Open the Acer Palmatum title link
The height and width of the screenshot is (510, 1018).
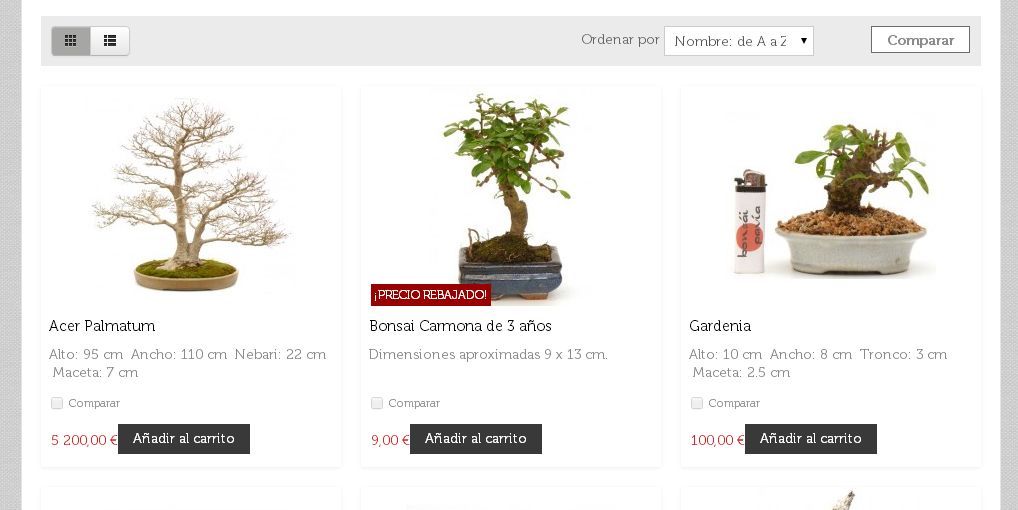pyautogui.click(x=102, y=326)
